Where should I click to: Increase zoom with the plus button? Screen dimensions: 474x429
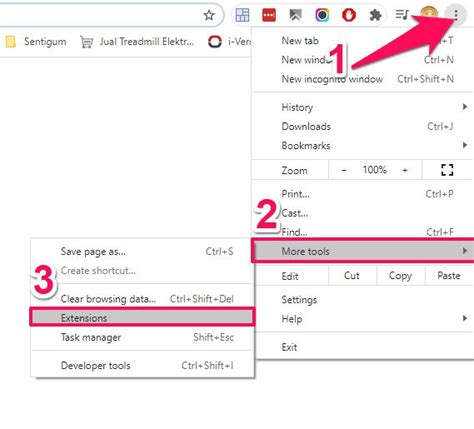[405, 170]
